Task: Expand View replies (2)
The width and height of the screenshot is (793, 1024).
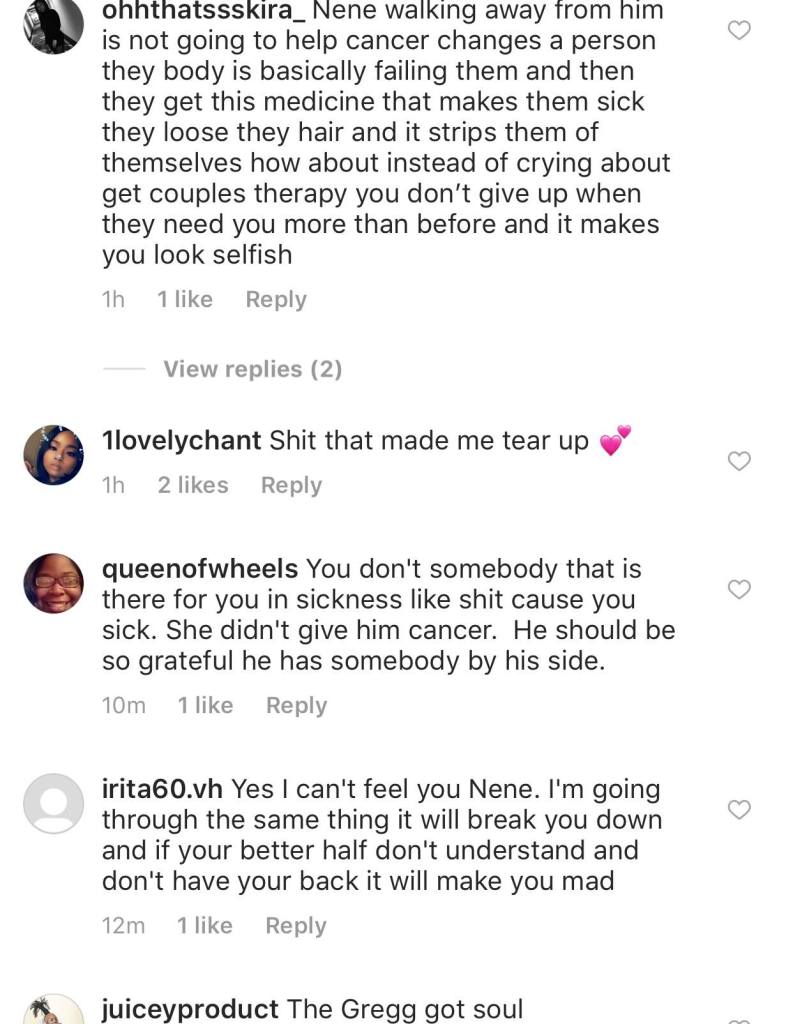Action: [x=252, y=369]
